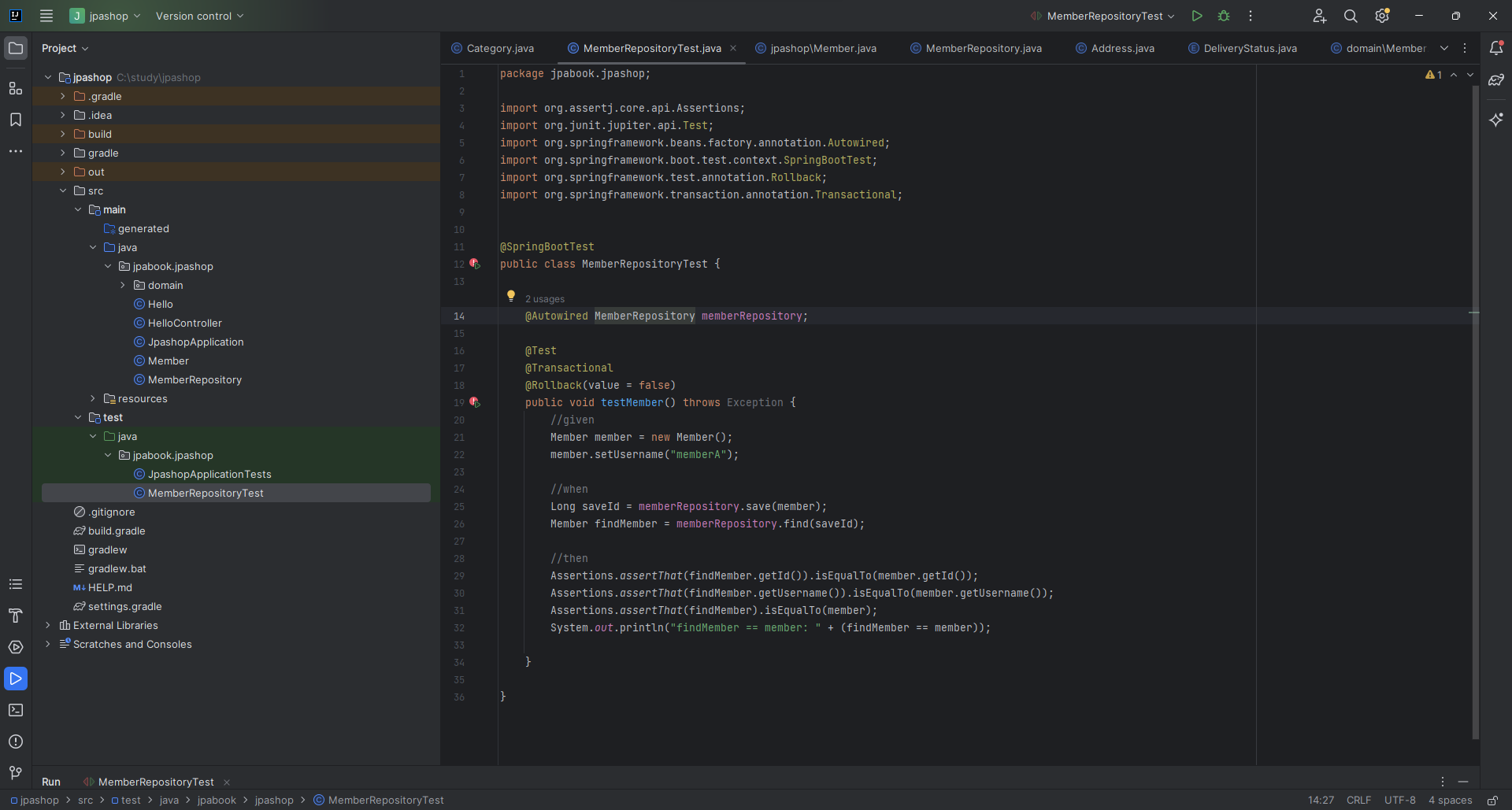The width and height of the screenshot is (1512, 810).
Task: Expand External Libraries node
Action: [x=48, y=625]
